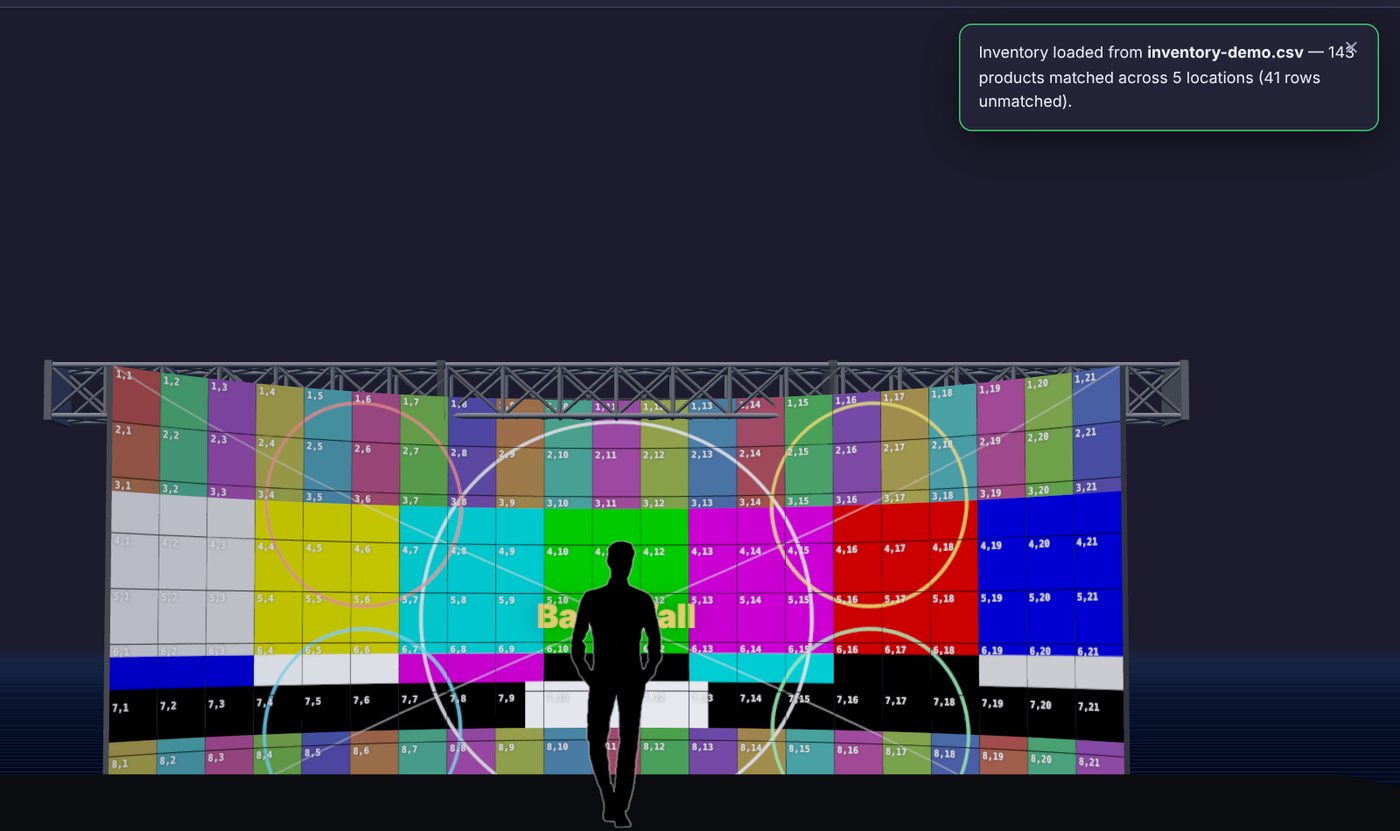Select LED panel labeled 6,16
The height and width of the screenshot is (831, 1400).
click(x=857, y=668)
